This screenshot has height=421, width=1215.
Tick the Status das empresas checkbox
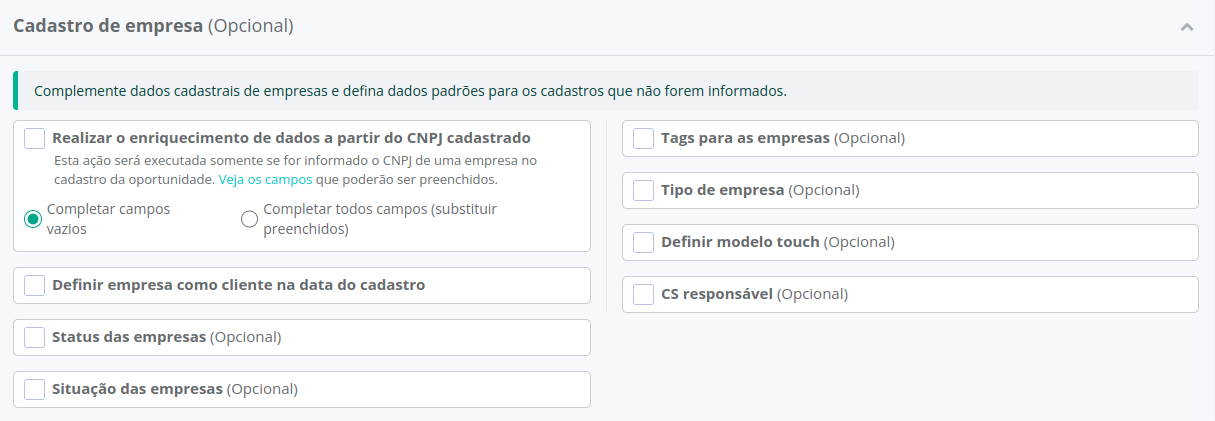pos(35,337)
